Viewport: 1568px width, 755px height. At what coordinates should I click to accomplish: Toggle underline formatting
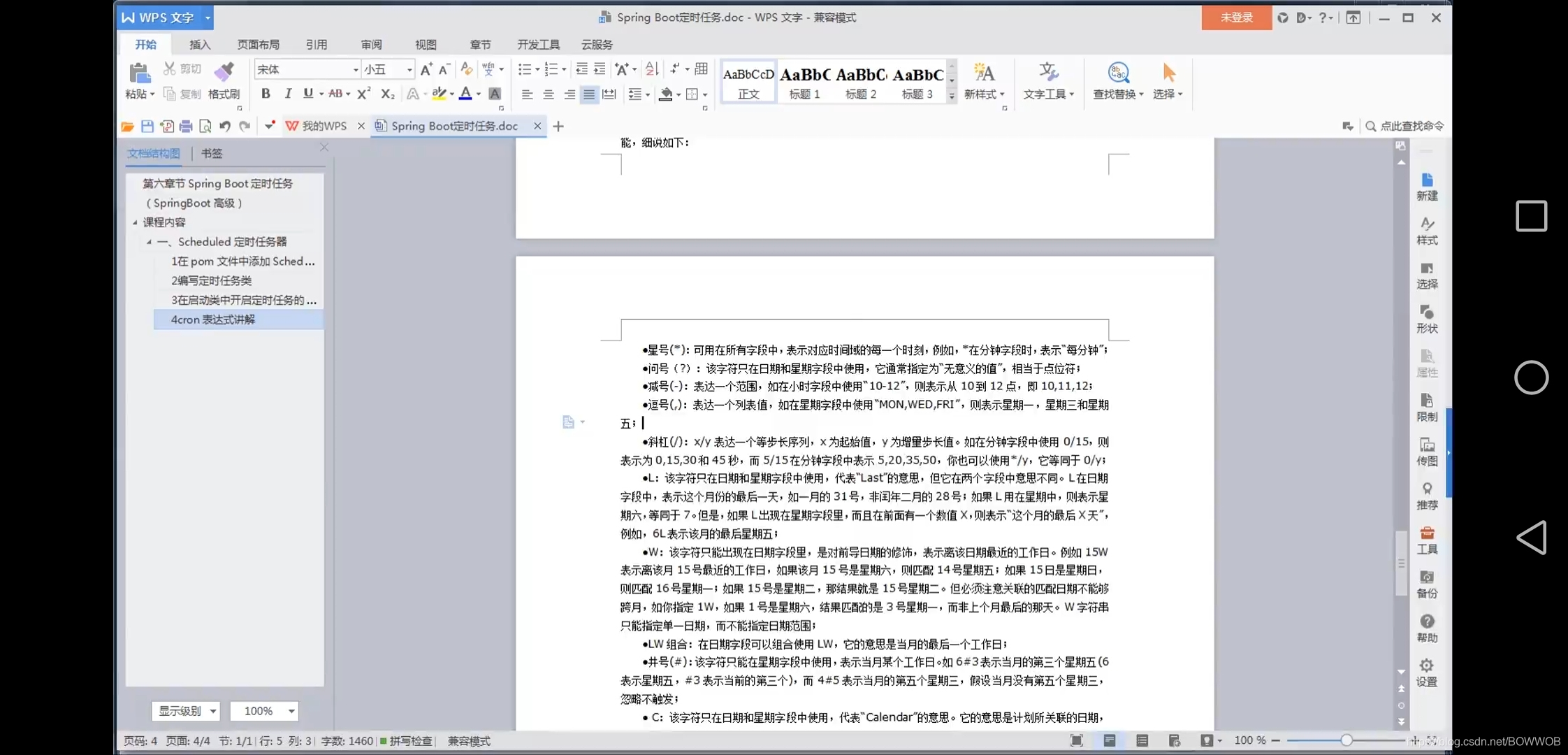tap(308, 94)
